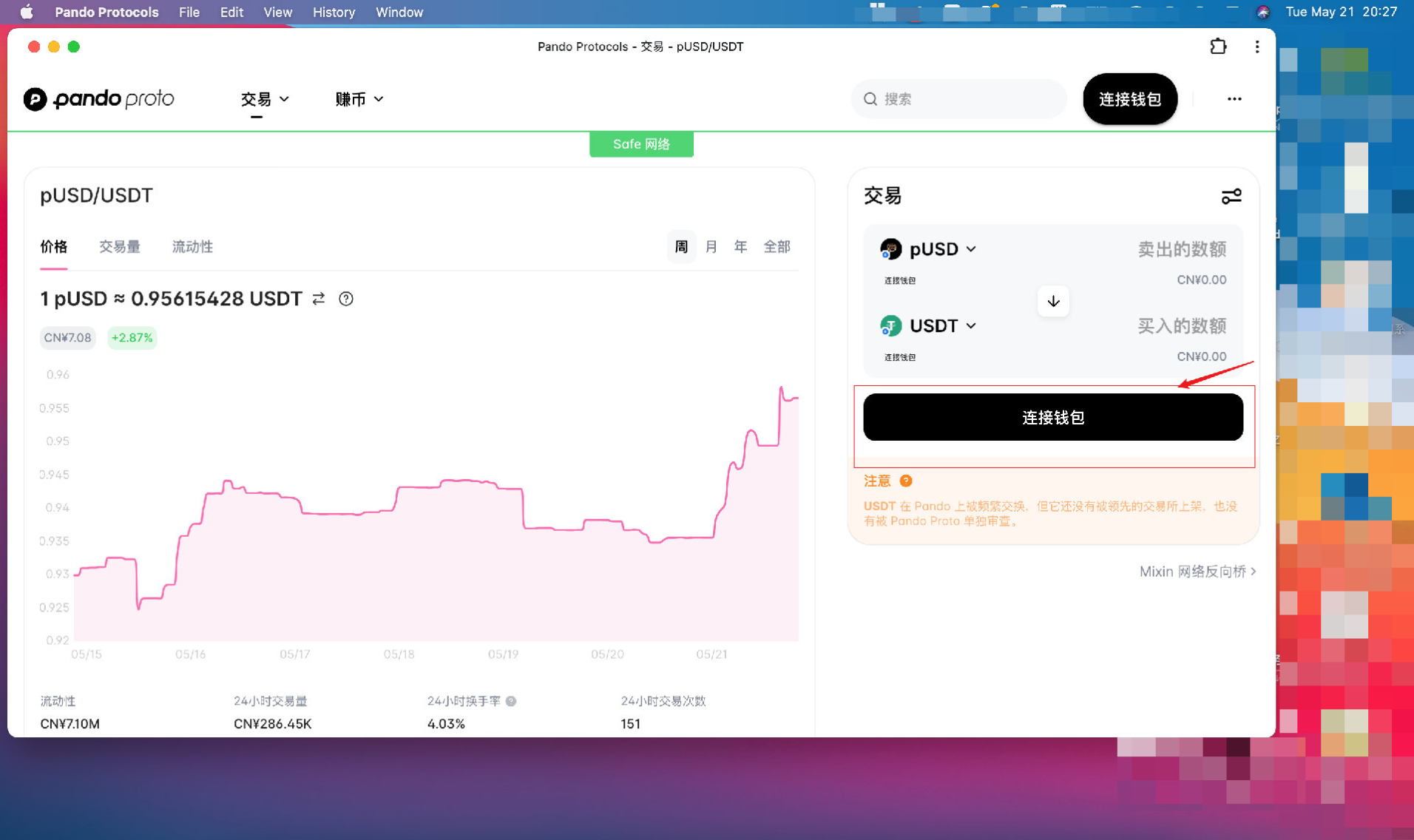Screen dimensions: 1414x840
Task: Click the swap direction arrow button
Action: (x=1053, y=302)
